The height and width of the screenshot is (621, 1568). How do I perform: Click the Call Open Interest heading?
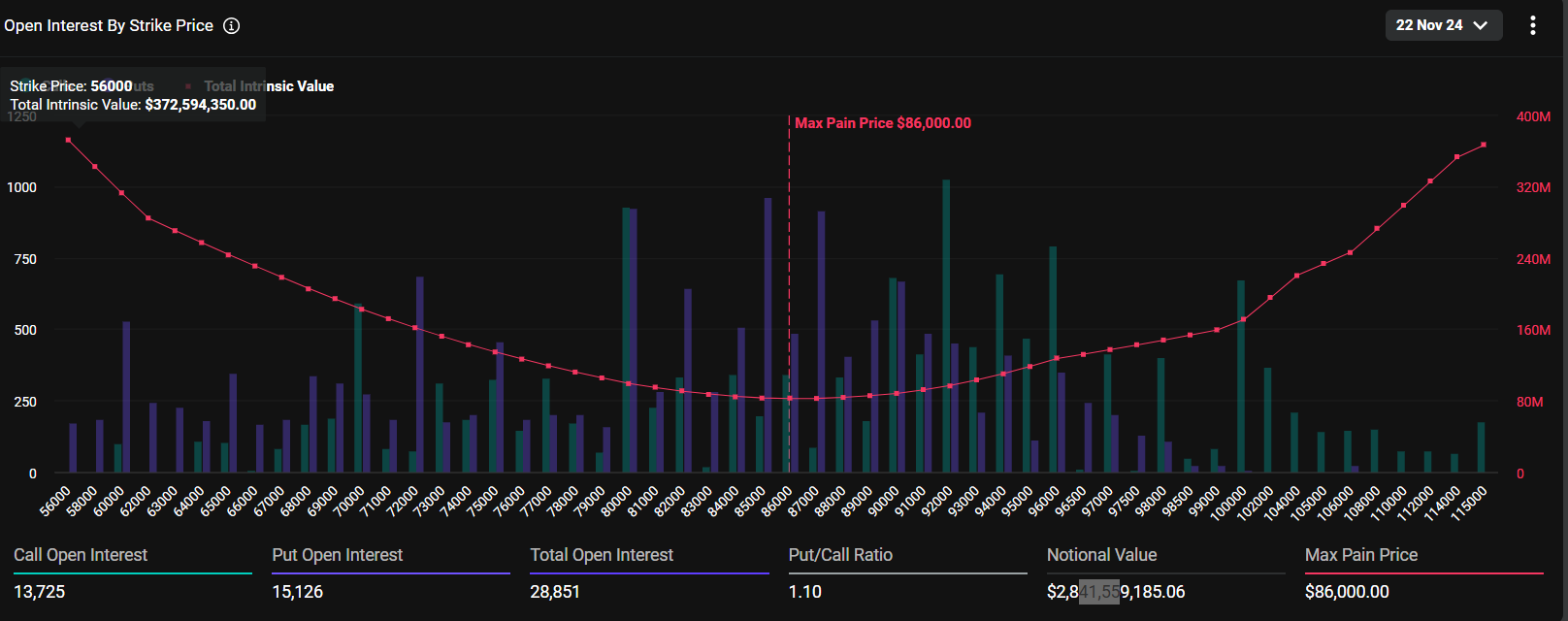point(81,555)
